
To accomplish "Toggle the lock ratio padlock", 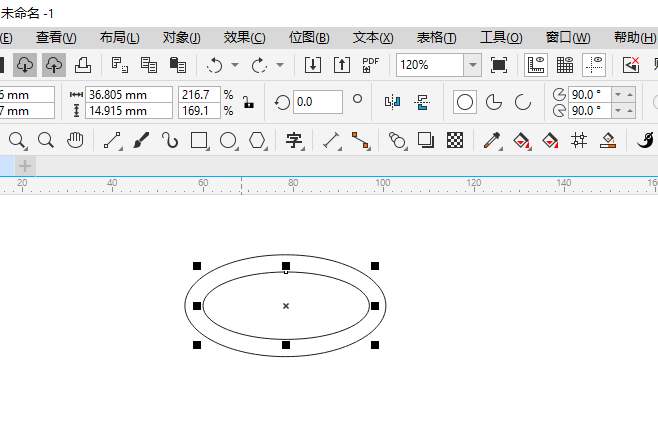I will [x=248, y=102].
